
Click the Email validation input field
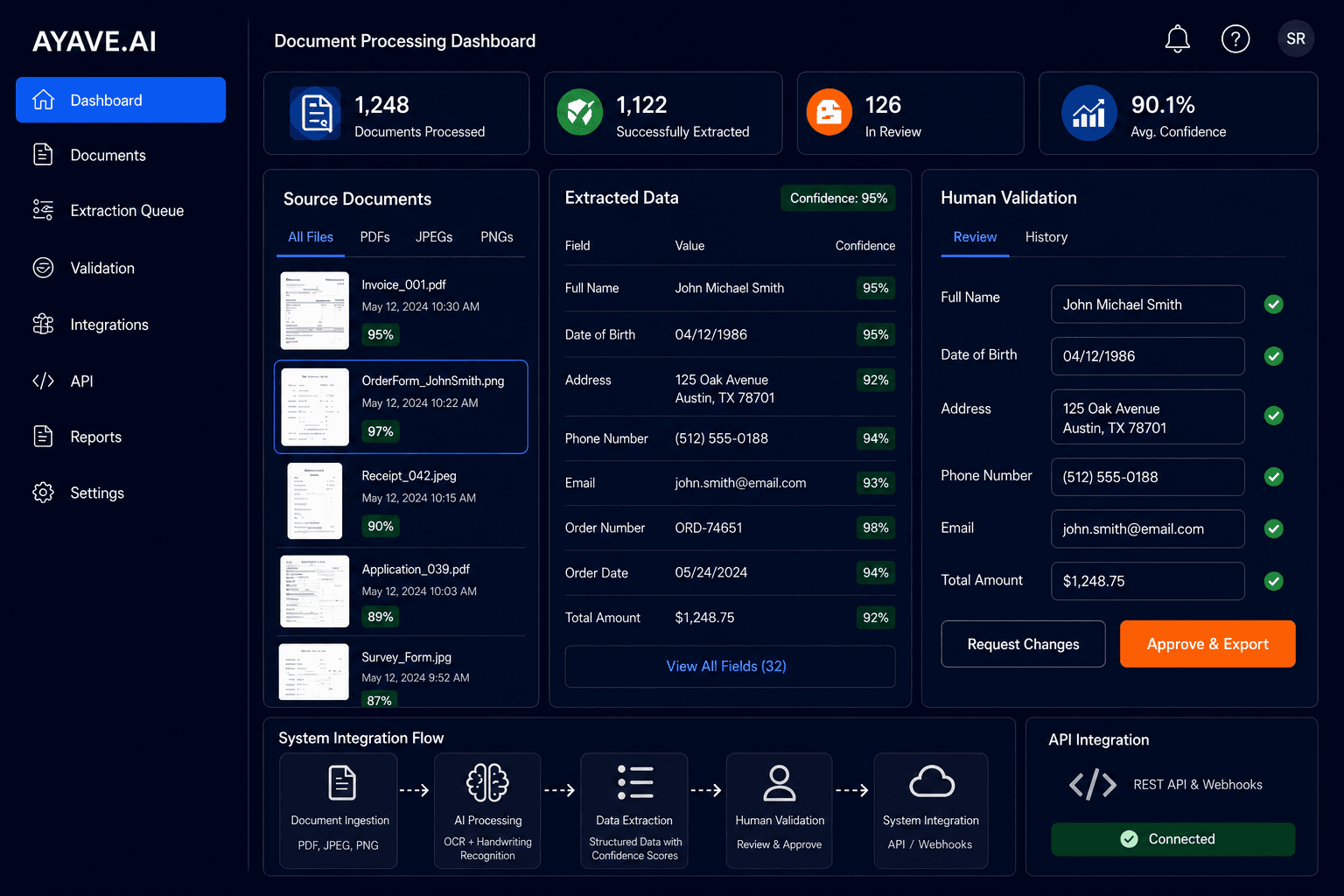(x=1148, y=528)
